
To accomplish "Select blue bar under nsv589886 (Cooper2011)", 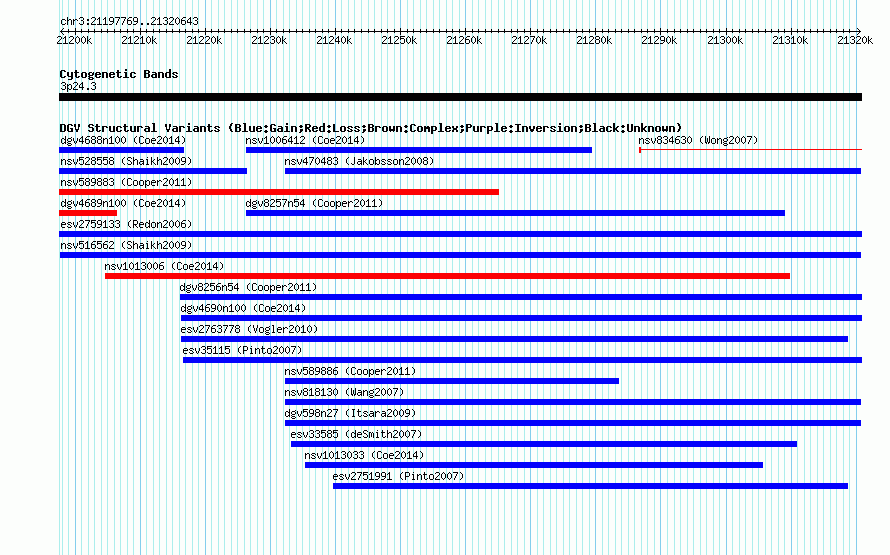I will click(x=452, y=381).
